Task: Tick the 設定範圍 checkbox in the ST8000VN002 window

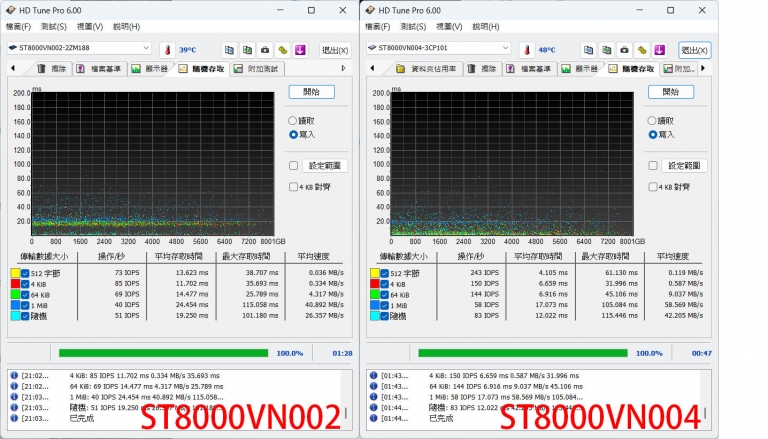Action: 293,166
